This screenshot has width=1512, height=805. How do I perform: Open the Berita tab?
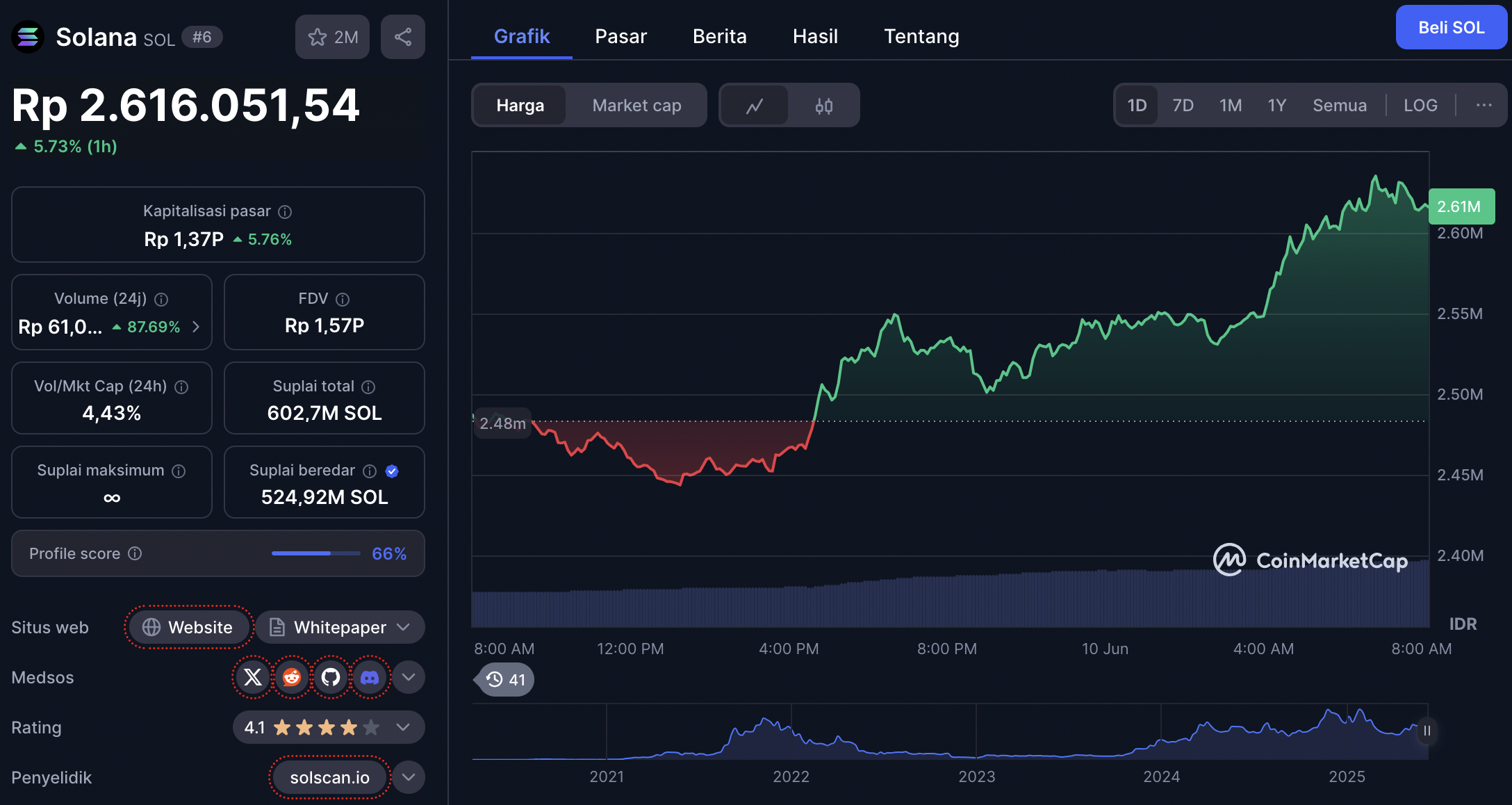point(720,36)
